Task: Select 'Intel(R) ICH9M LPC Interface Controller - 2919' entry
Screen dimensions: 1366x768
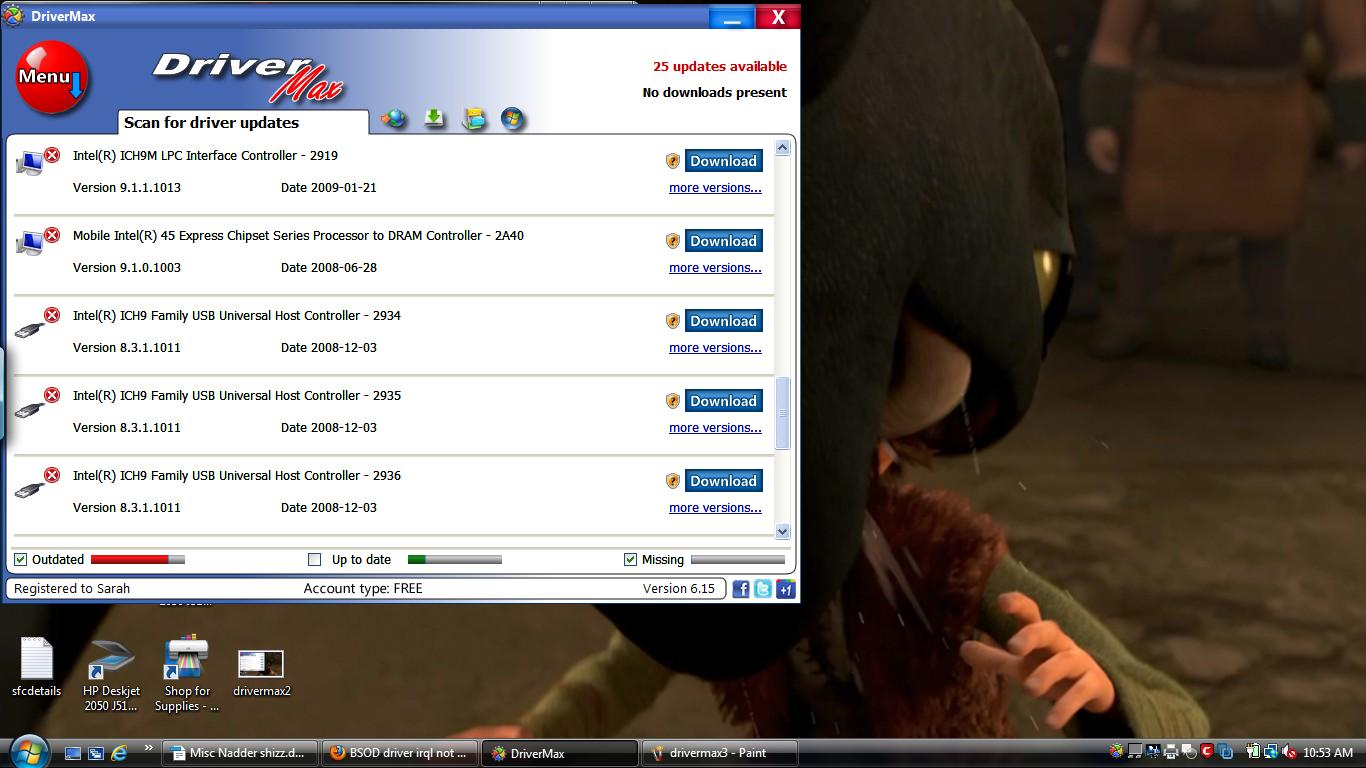Action: point(205,155)
